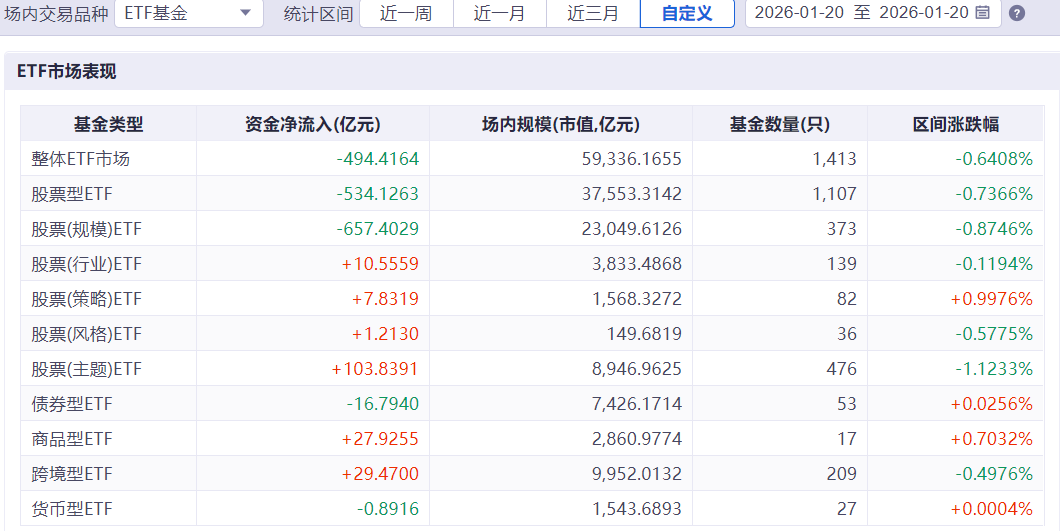Click net inflow value +27.9255

coord(380,439)
